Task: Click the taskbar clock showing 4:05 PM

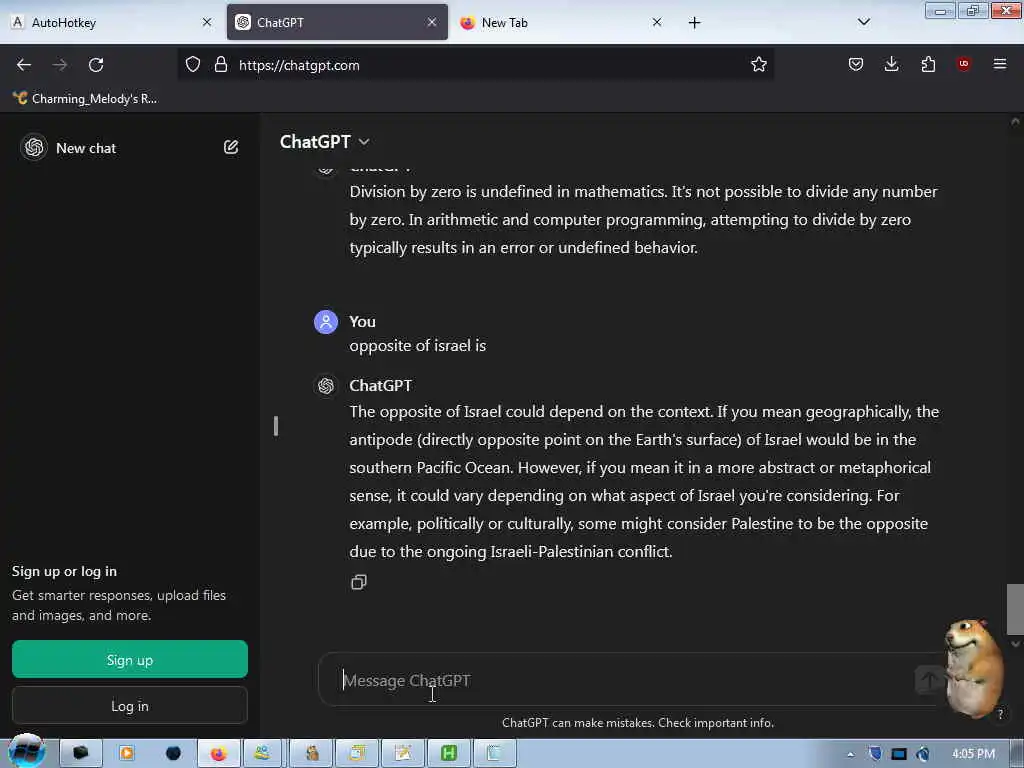Action: (973, 754)
